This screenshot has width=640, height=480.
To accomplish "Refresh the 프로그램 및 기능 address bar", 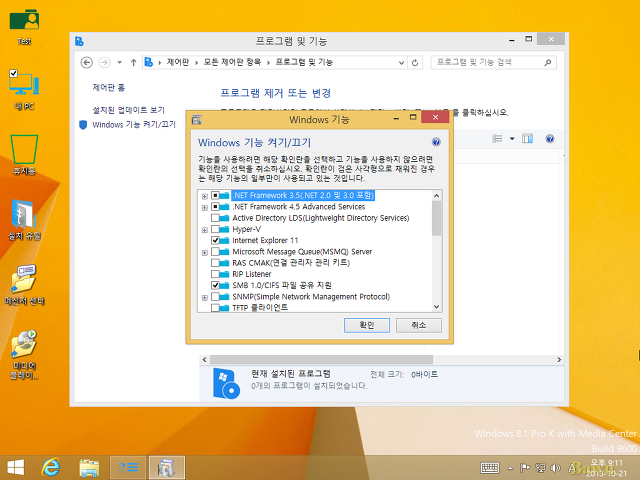I will [x=415, y=62].
